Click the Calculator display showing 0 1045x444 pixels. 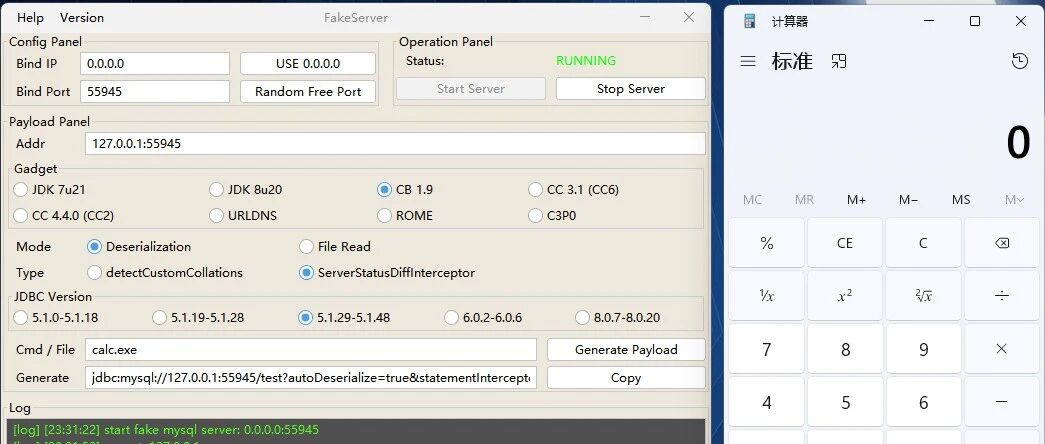point(1018,143)
